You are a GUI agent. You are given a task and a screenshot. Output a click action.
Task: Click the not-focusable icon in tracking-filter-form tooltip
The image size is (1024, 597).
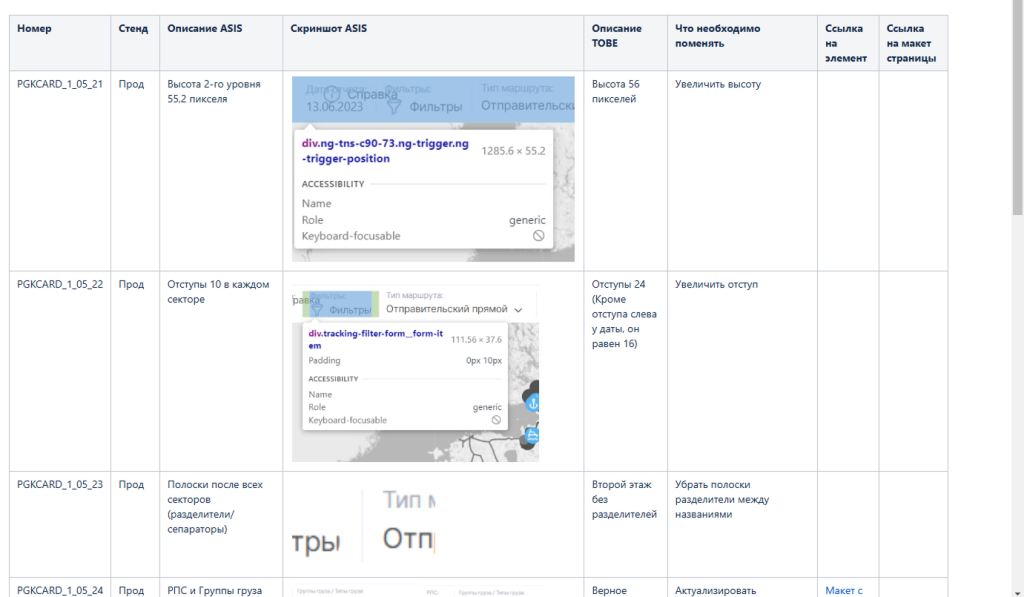[x=494, y=420]
